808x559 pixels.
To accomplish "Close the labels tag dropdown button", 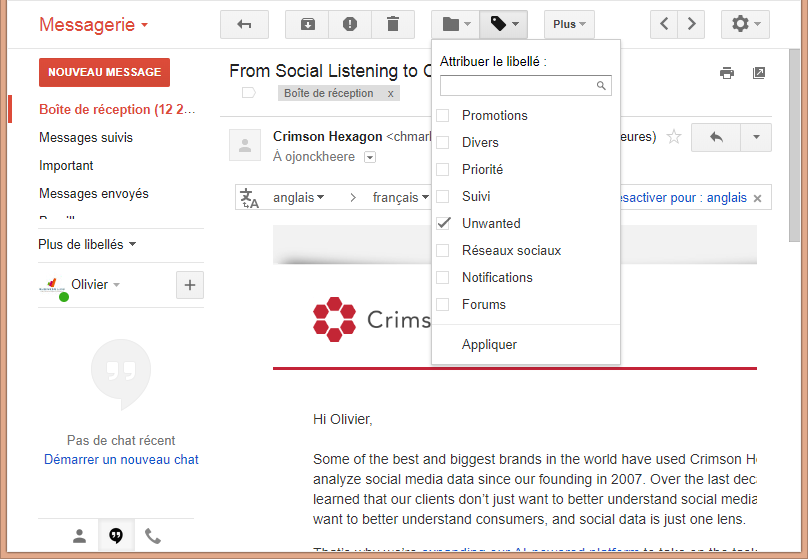I will click(x=503, y=24).
